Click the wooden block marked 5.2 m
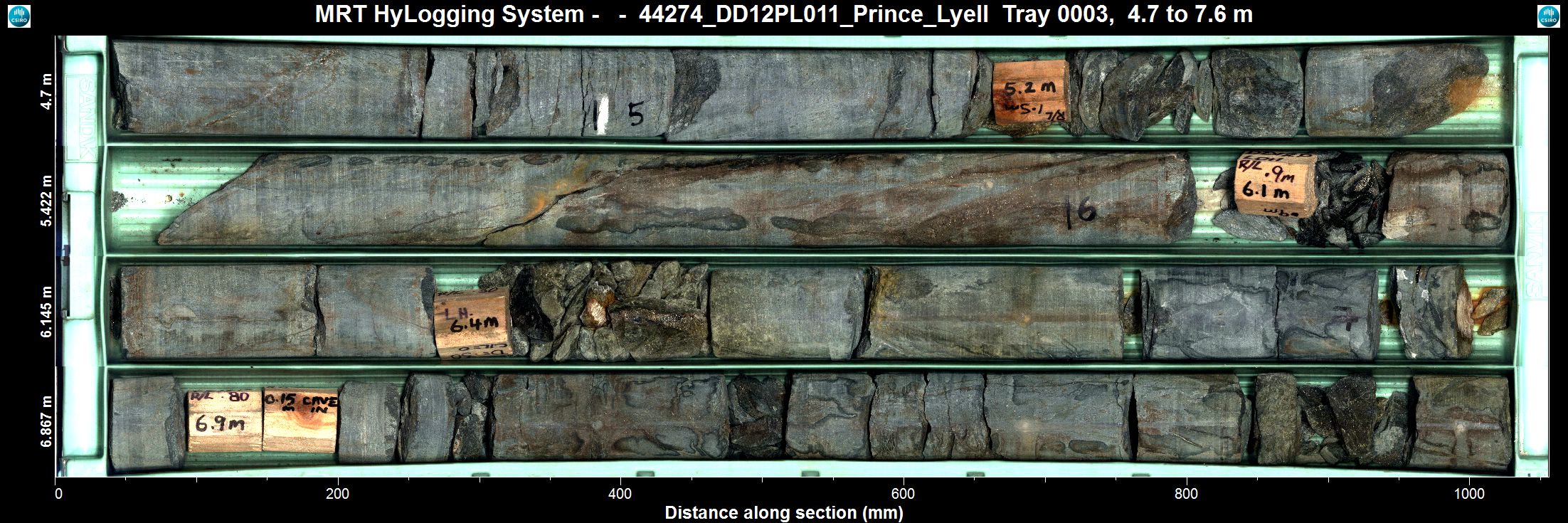This screenshot has width=1568, height=523. 1030,93
